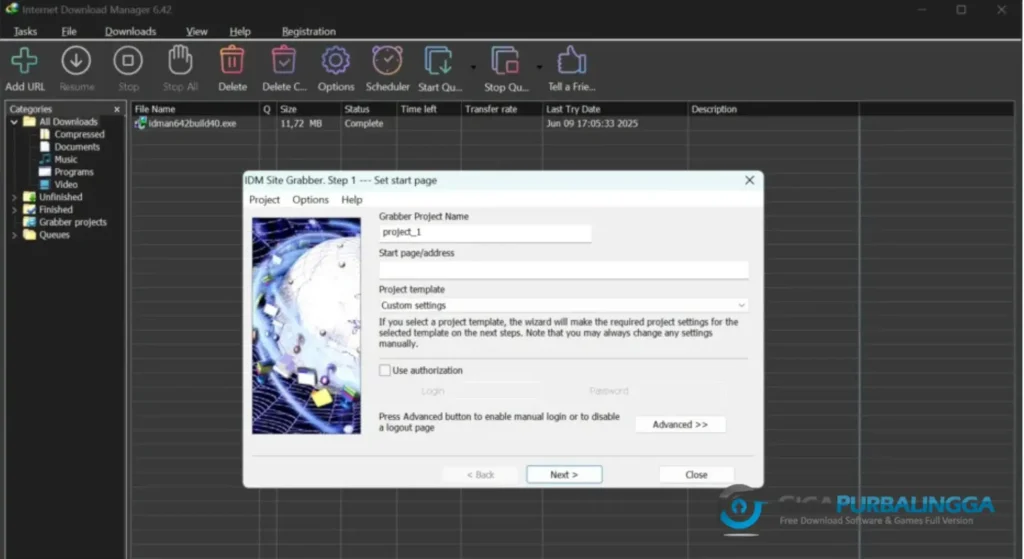Image resolution: width=1024 pixels, height=559 pixels.
Task: Open Site Grabber Options menu
Action: [x=310, y=200]
